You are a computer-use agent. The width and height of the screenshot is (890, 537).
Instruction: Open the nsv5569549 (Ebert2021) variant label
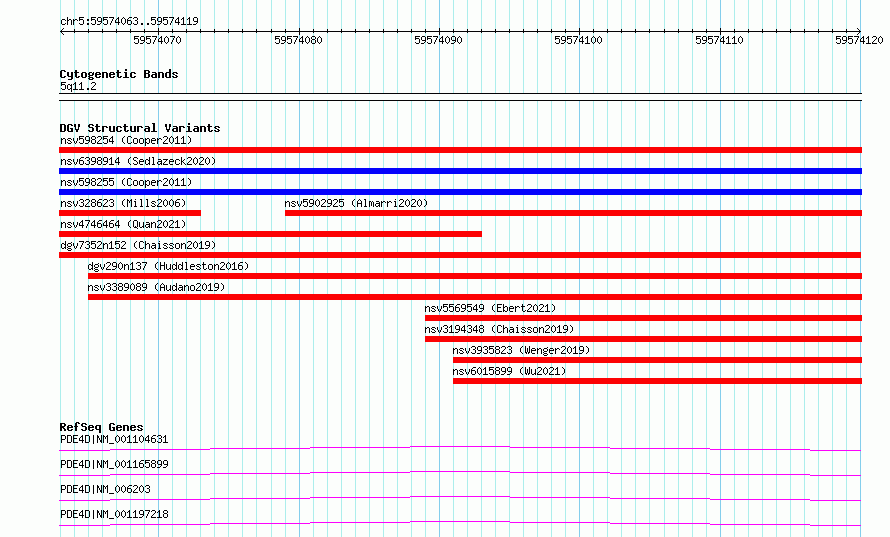click(490, 308)
